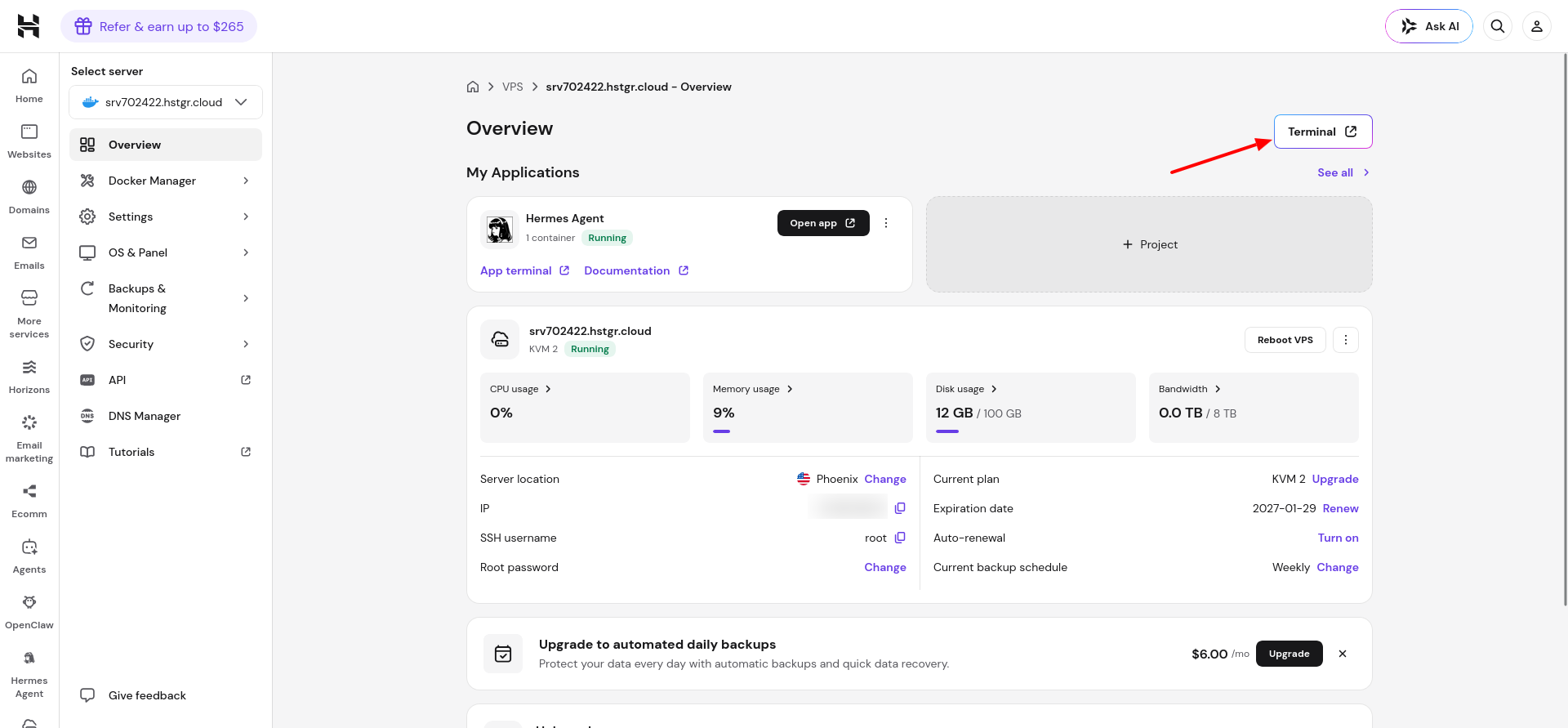1568x728 pixels.
Task: Open the Terminal button
Action: 1323,132
